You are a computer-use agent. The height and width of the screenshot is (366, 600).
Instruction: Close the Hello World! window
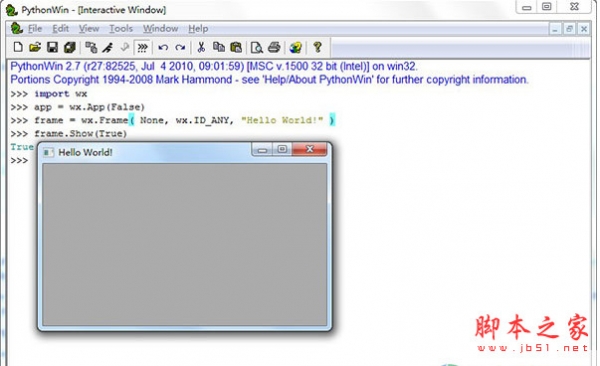pyautogui.click(x=310, y=149)
